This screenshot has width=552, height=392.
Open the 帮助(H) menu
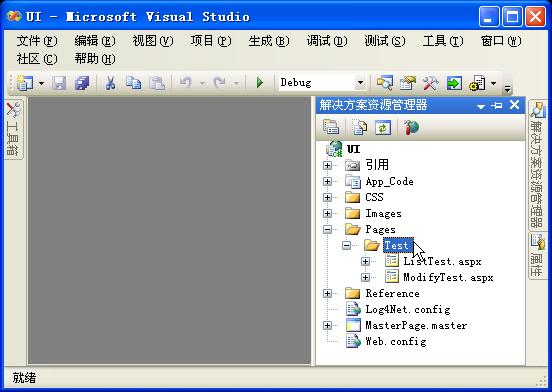(95, 59)
